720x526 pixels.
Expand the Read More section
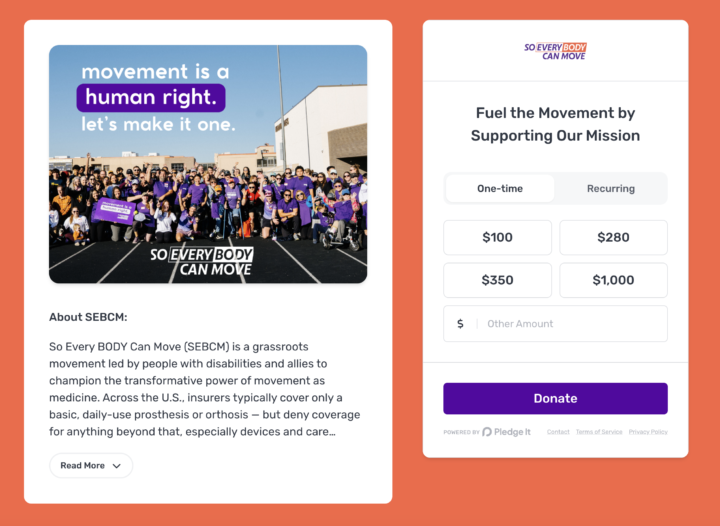click(x=90, y=466)
